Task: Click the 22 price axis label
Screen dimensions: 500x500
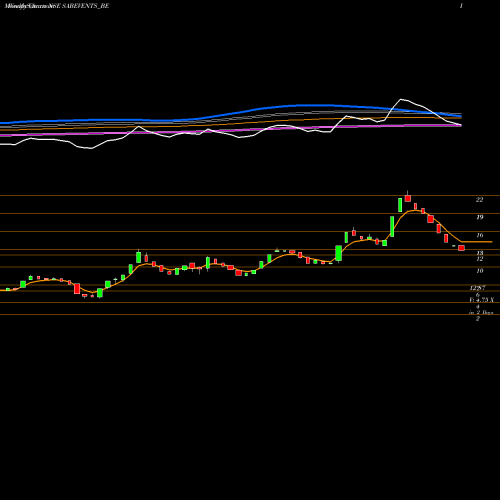Action: coord(479,200)
